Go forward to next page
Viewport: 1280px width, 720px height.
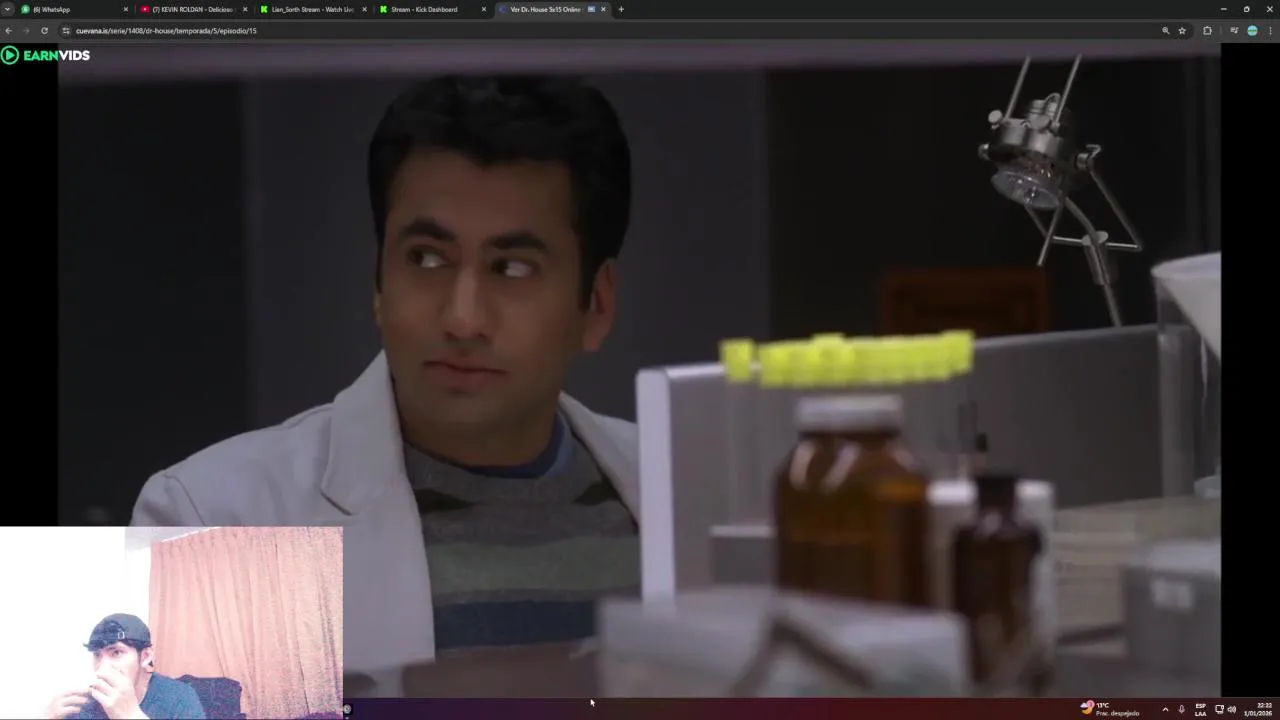[x=26, y=31]
